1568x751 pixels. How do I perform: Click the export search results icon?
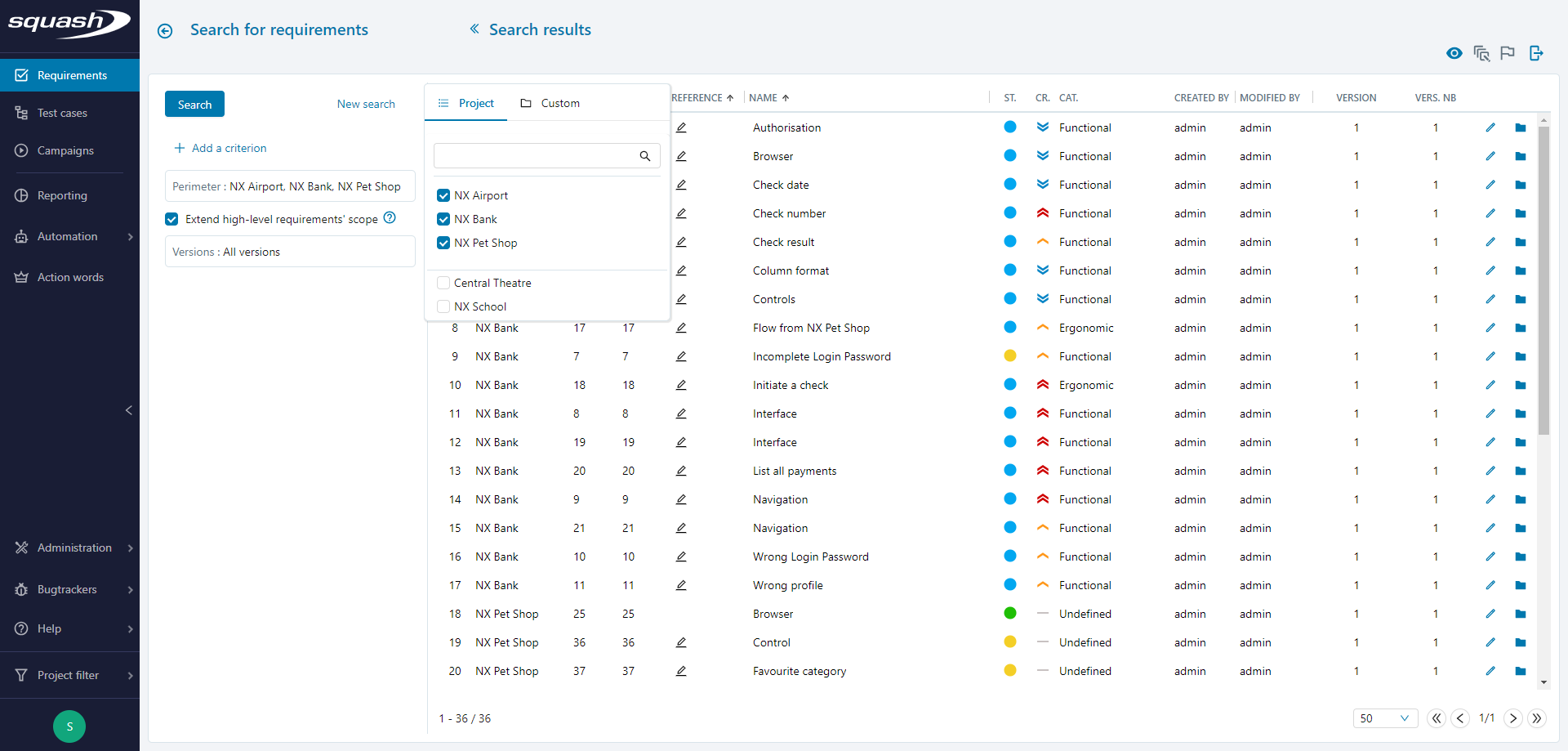(1536, 53)
